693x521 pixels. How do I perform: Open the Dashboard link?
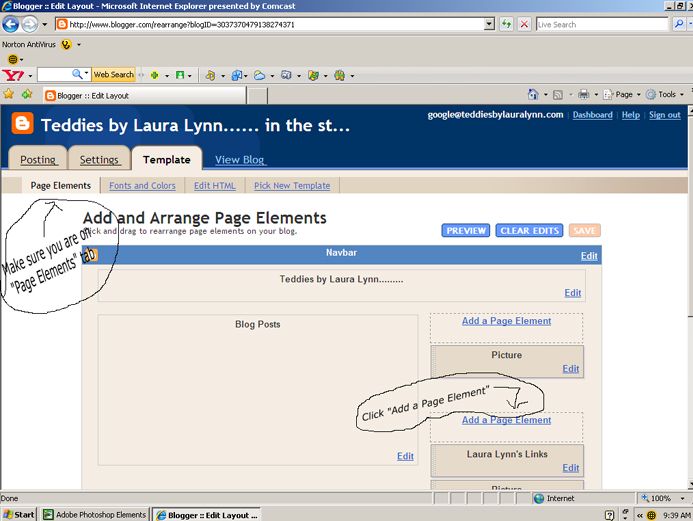click(x=592, y=115)
